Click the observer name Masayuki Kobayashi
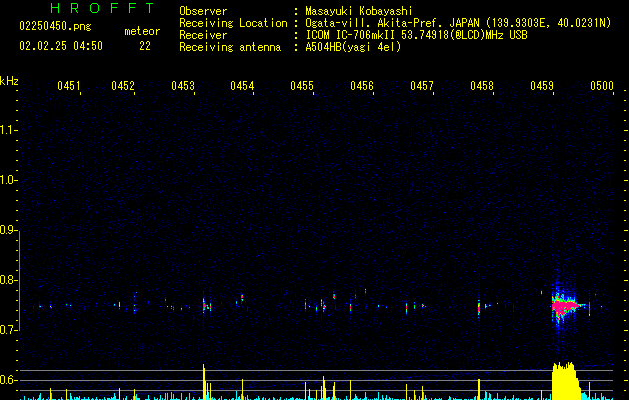The width and height of the screenshot is (629, 400). 359,11
